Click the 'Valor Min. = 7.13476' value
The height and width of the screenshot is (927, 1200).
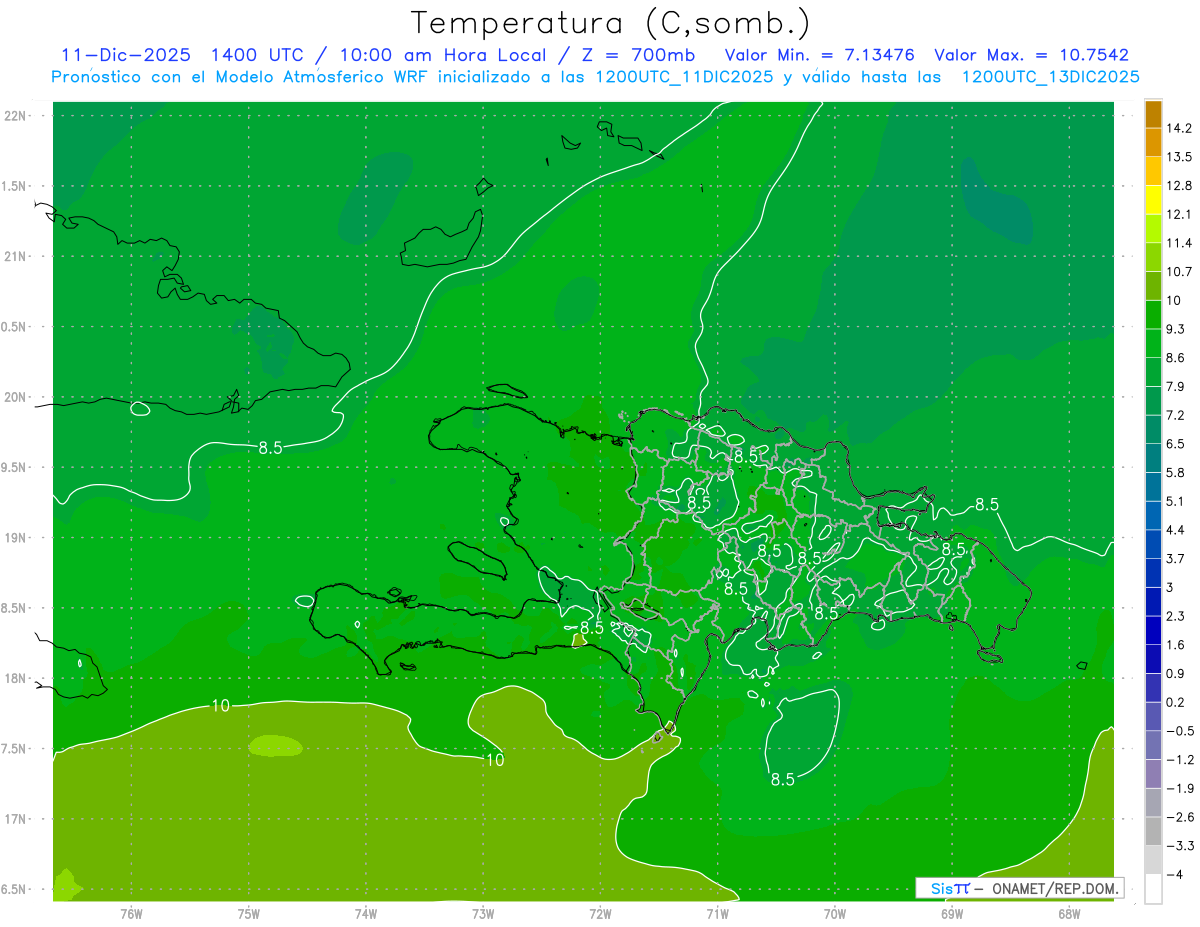click(x=820, y=55)
